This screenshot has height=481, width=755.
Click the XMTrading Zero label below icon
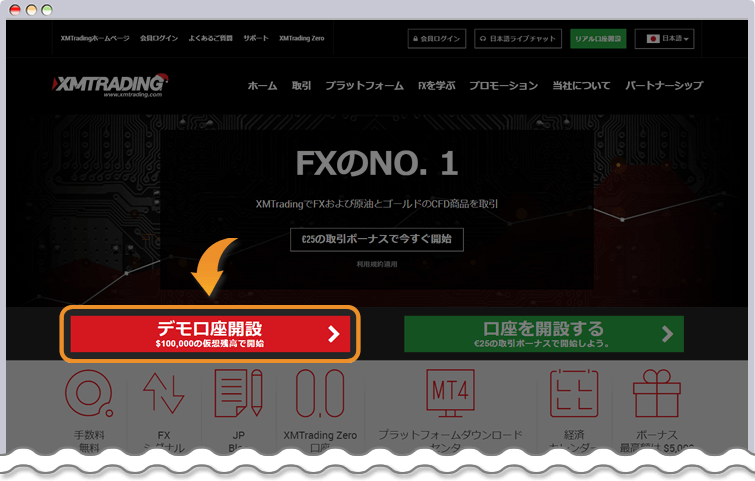tap(320, 435)
